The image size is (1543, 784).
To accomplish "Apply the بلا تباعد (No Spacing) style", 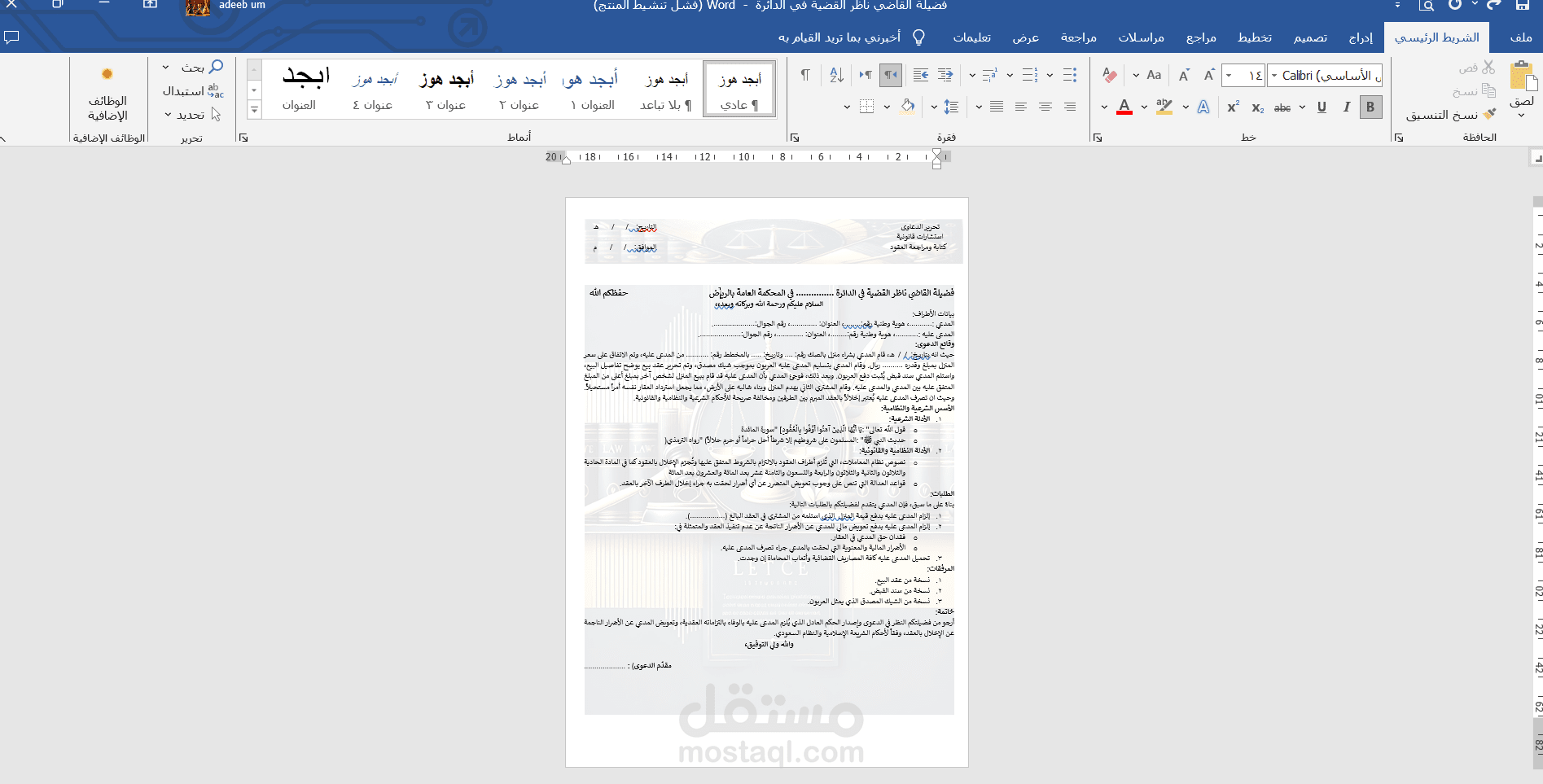I will (x=666, y=90).
